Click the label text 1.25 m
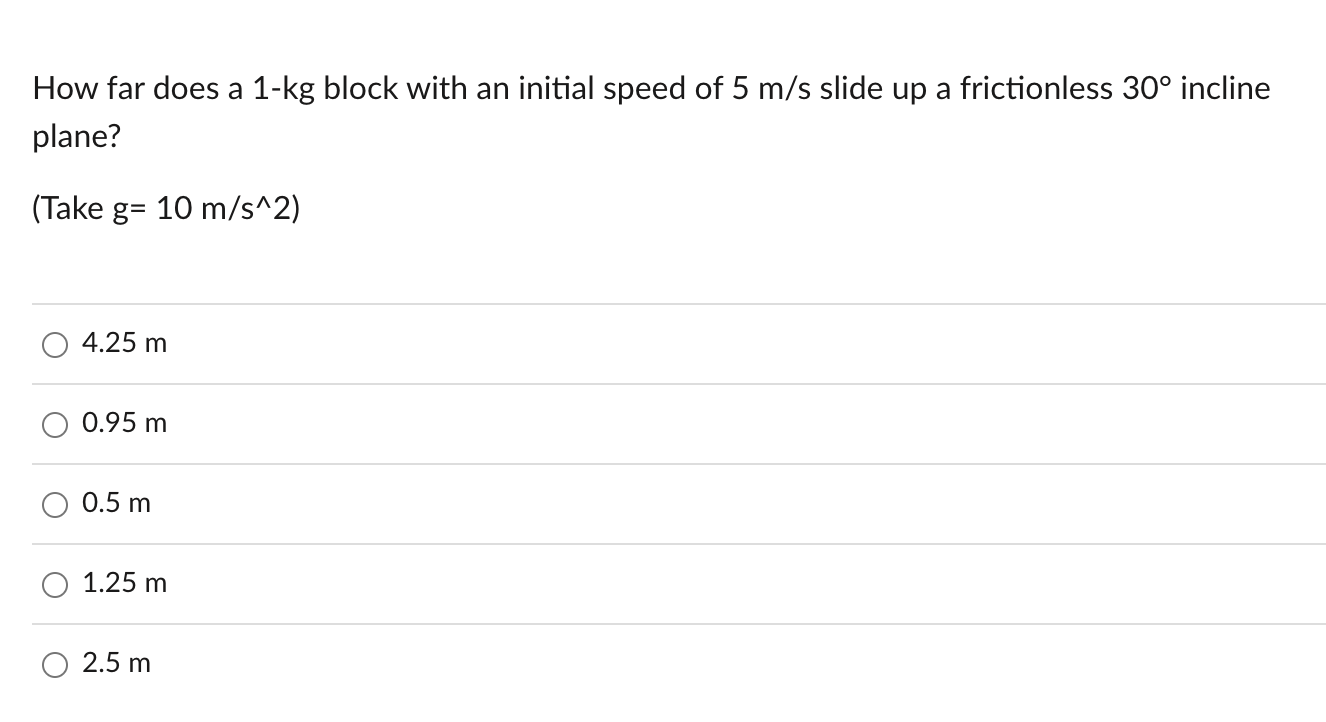Viewport: 1326px width, 722px height. click(x=124, y=585)
